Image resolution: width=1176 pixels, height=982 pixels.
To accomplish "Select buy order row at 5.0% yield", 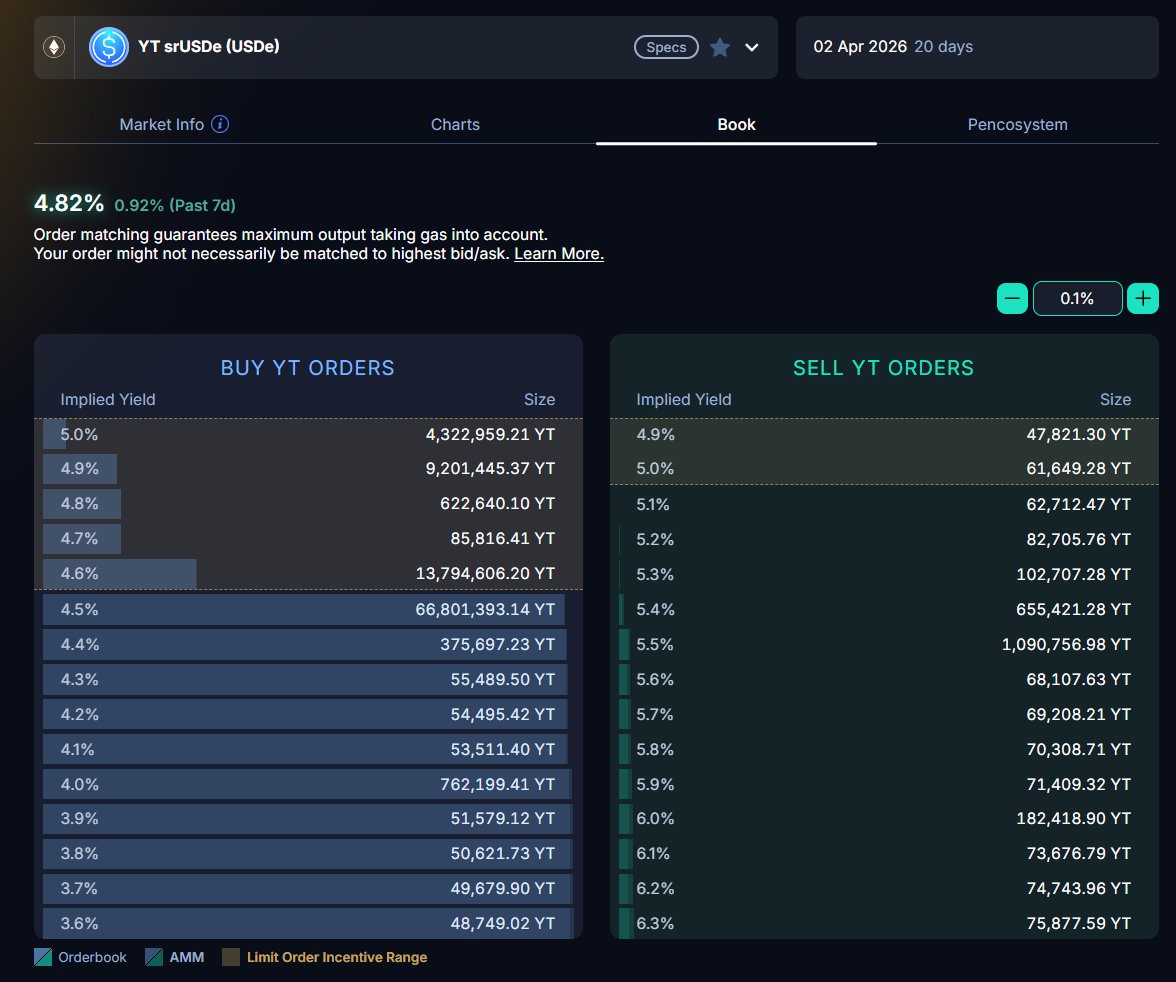I will click(308, 434).
